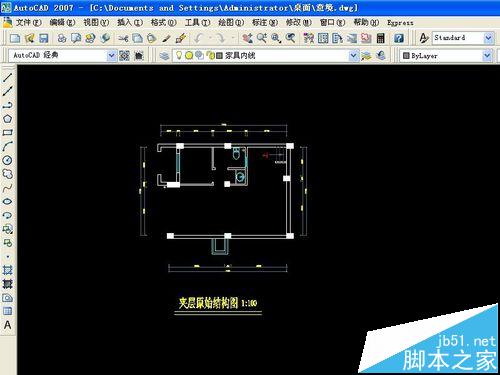Select the Point tool
500x375 pixels.
[x=7, y=257]
